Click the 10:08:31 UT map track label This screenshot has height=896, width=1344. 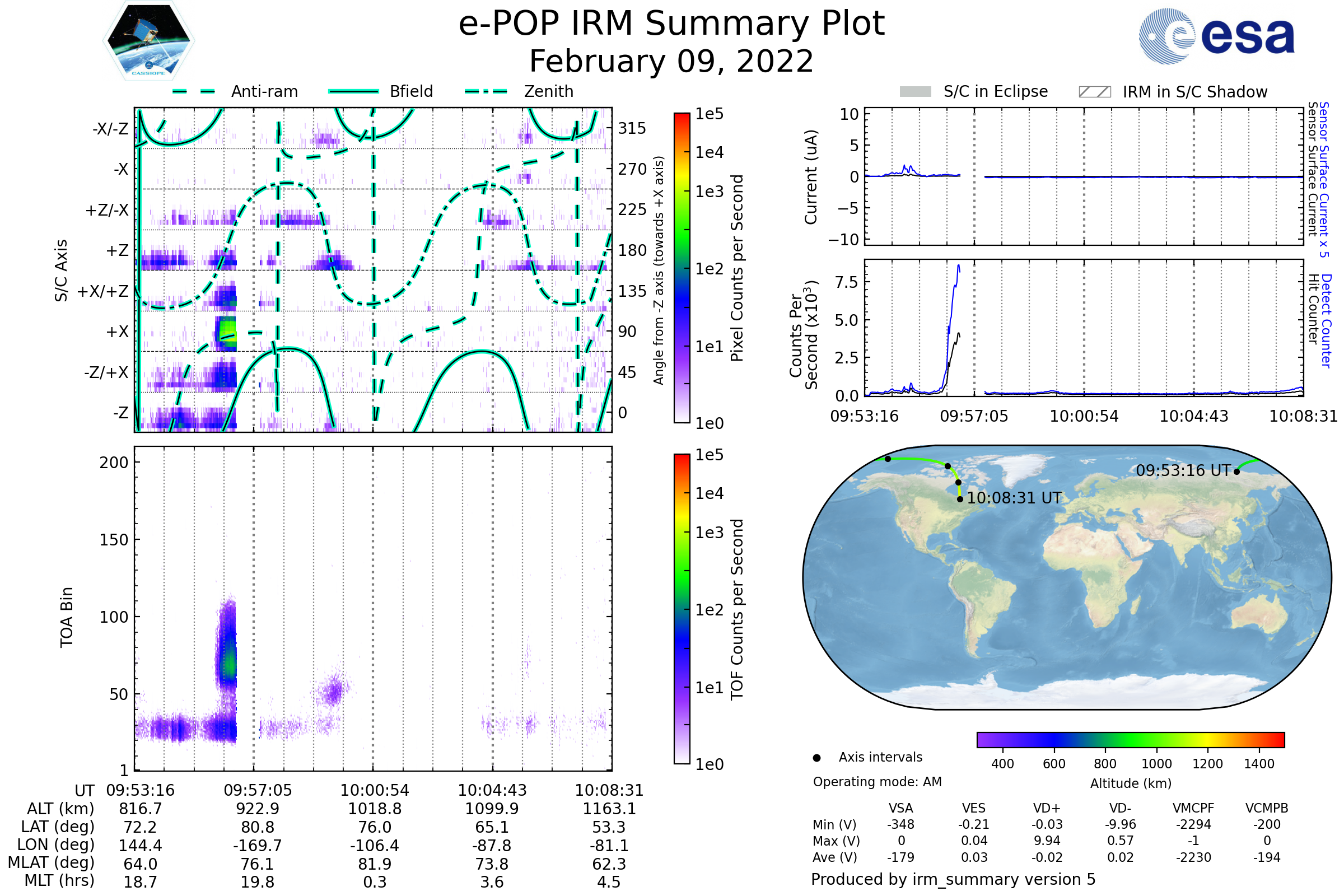point(1014,498)
